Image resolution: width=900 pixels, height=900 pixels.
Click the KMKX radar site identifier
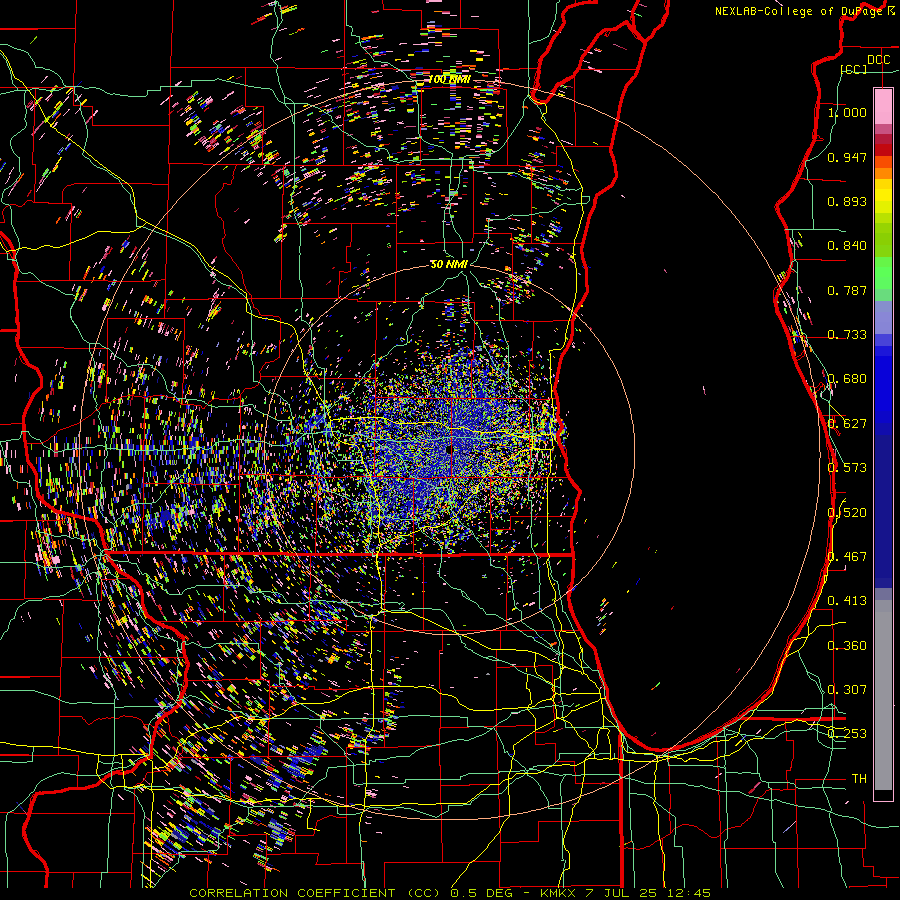(559, 893)
